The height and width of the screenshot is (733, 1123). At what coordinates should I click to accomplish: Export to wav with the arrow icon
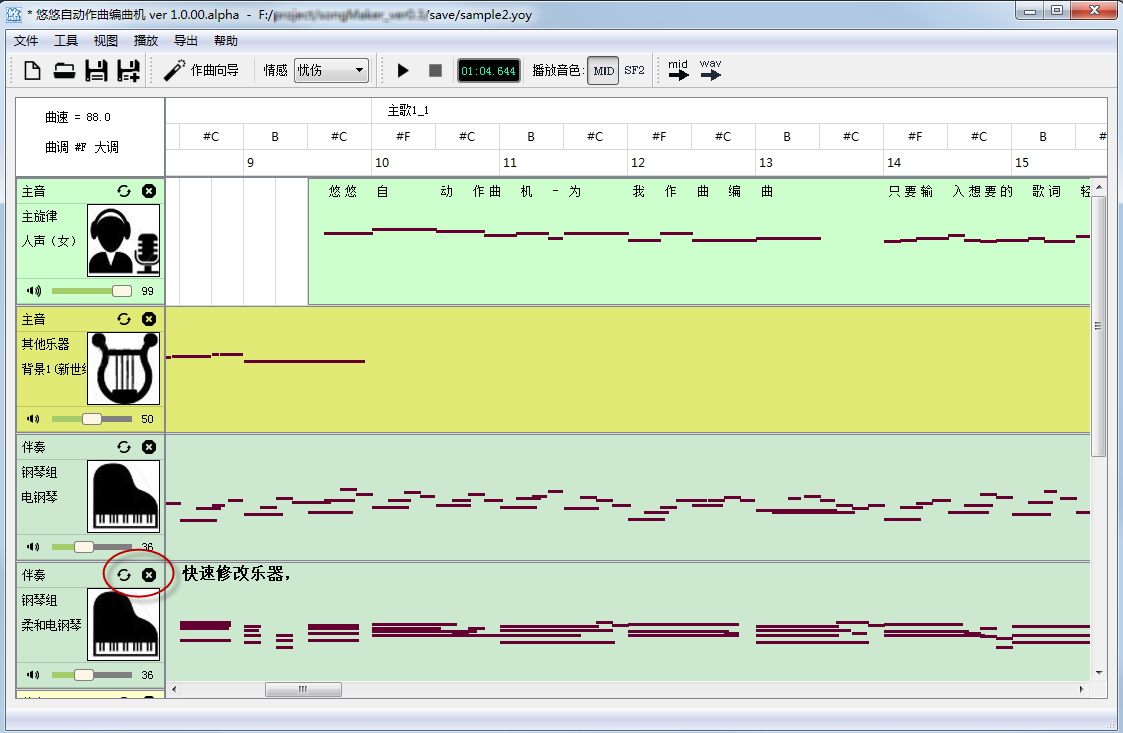pyautogui.click(x=710, y=70)
